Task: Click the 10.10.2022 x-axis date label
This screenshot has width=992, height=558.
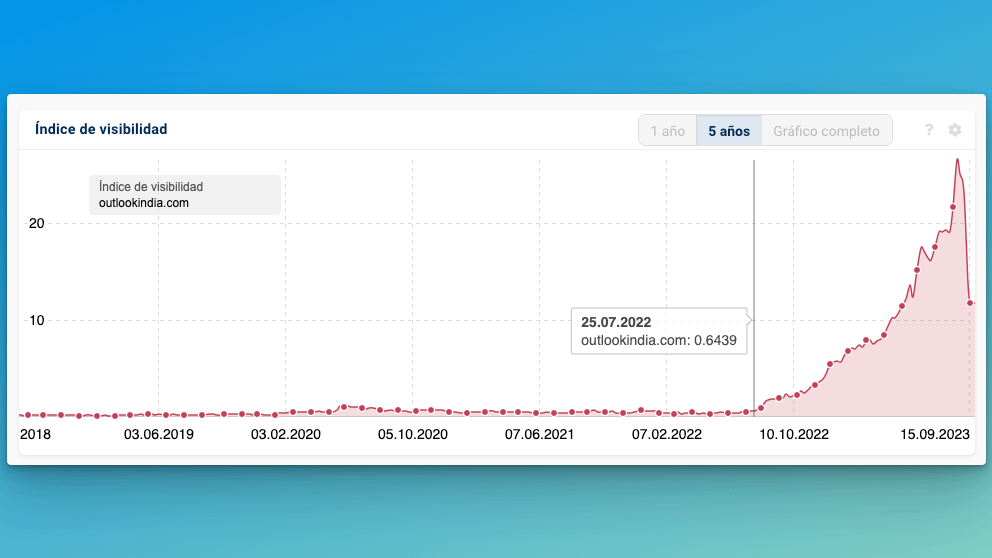Action: pyautogui.click(x=794, y=435)
